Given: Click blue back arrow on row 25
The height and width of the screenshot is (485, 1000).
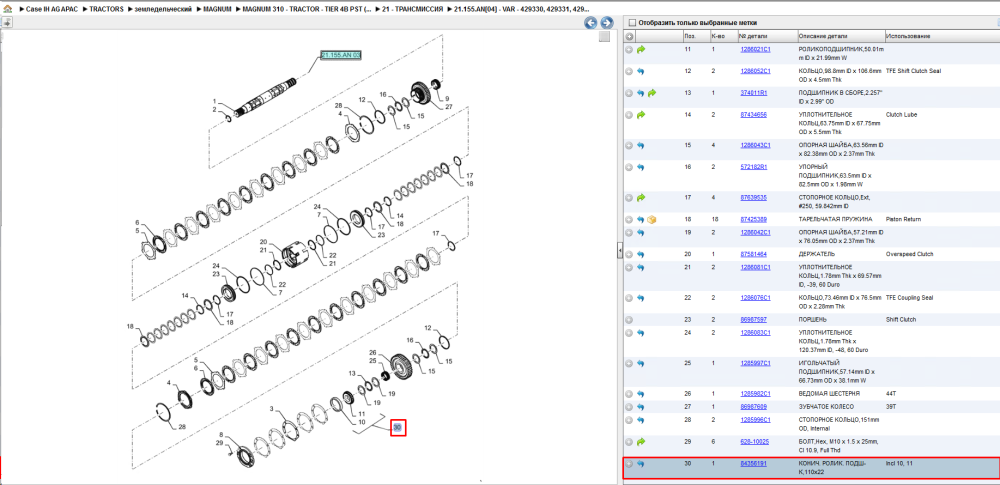Looking at the screenshot, I should tap(641, 363).
